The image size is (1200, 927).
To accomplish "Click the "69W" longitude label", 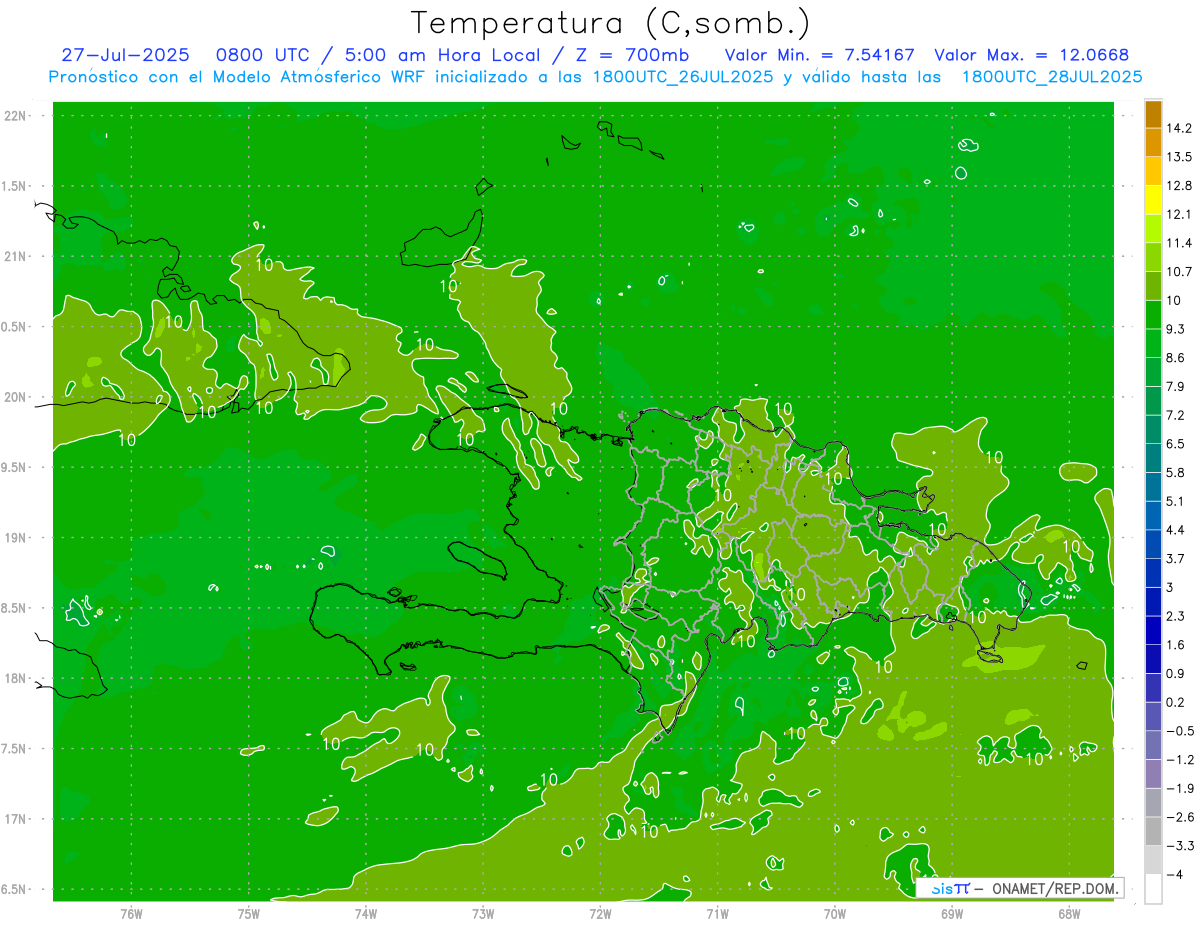I will 952,914.
